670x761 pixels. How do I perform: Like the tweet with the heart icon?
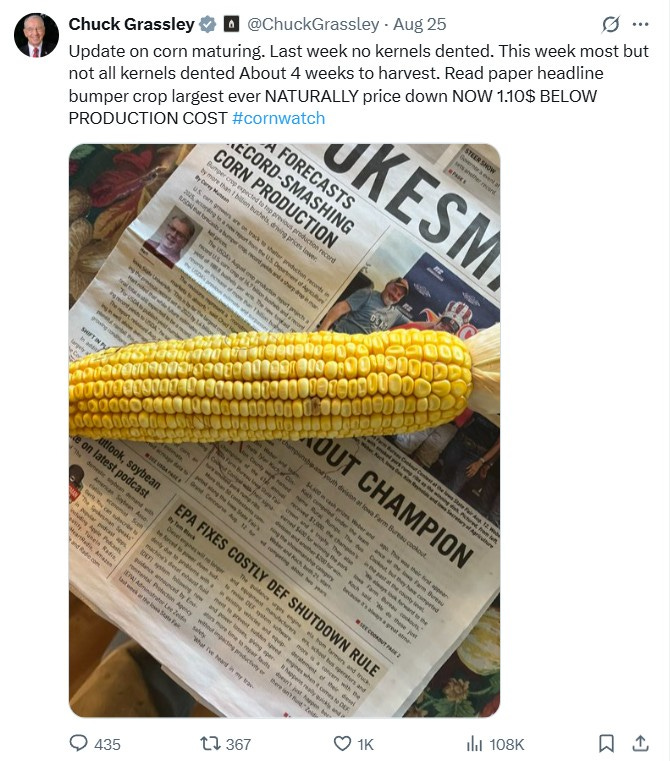point(342,744)
